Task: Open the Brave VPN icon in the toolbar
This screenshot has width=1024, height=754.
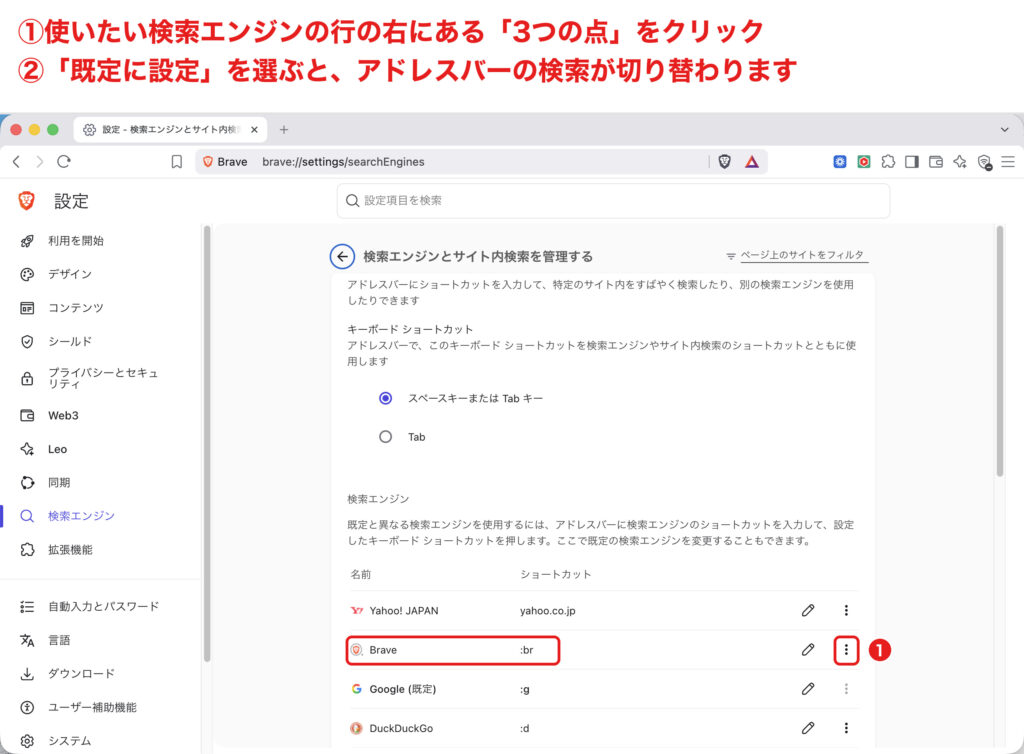Action: [984, 162]
